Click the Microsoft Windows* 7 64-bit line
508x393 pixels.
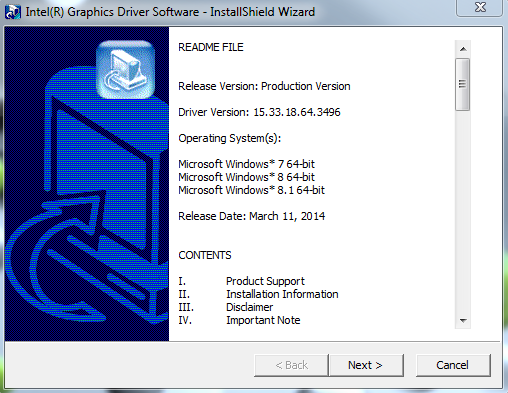click(x=246, y=164)
